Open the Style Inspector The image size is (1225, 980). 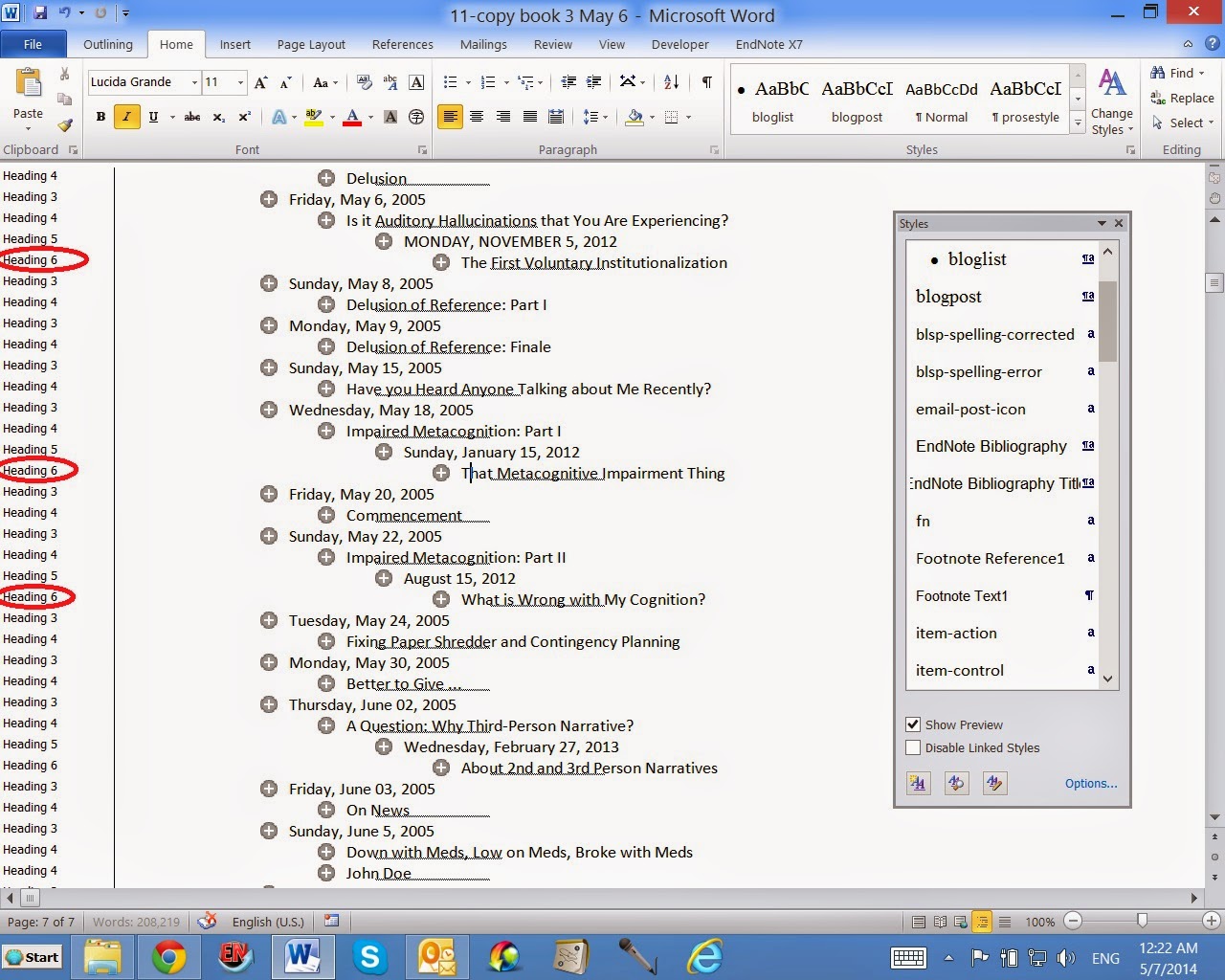point(956,783)
